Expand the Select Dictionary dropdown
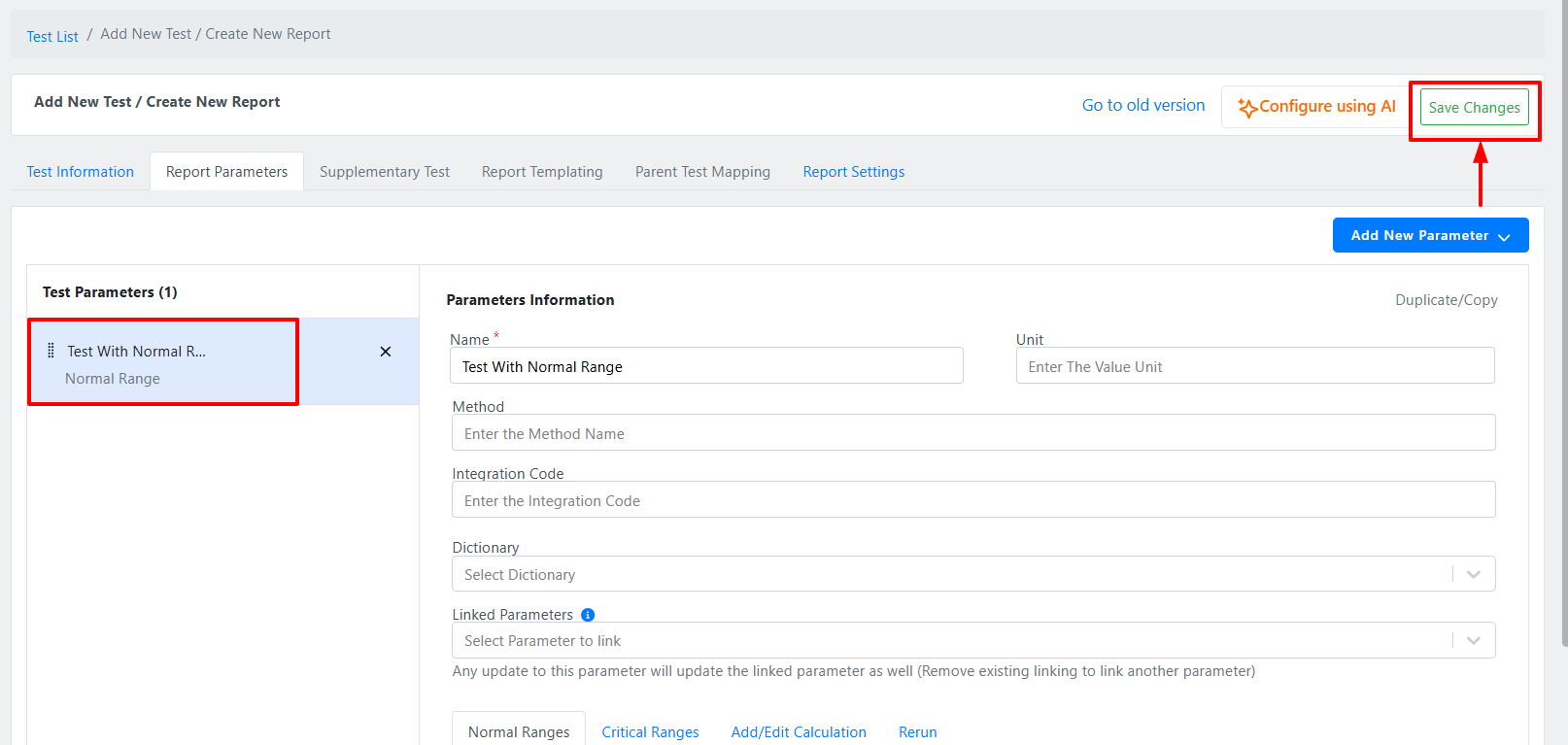Screen dimensions: 1568x745 pyautogui.click(x=1473, y=574)
